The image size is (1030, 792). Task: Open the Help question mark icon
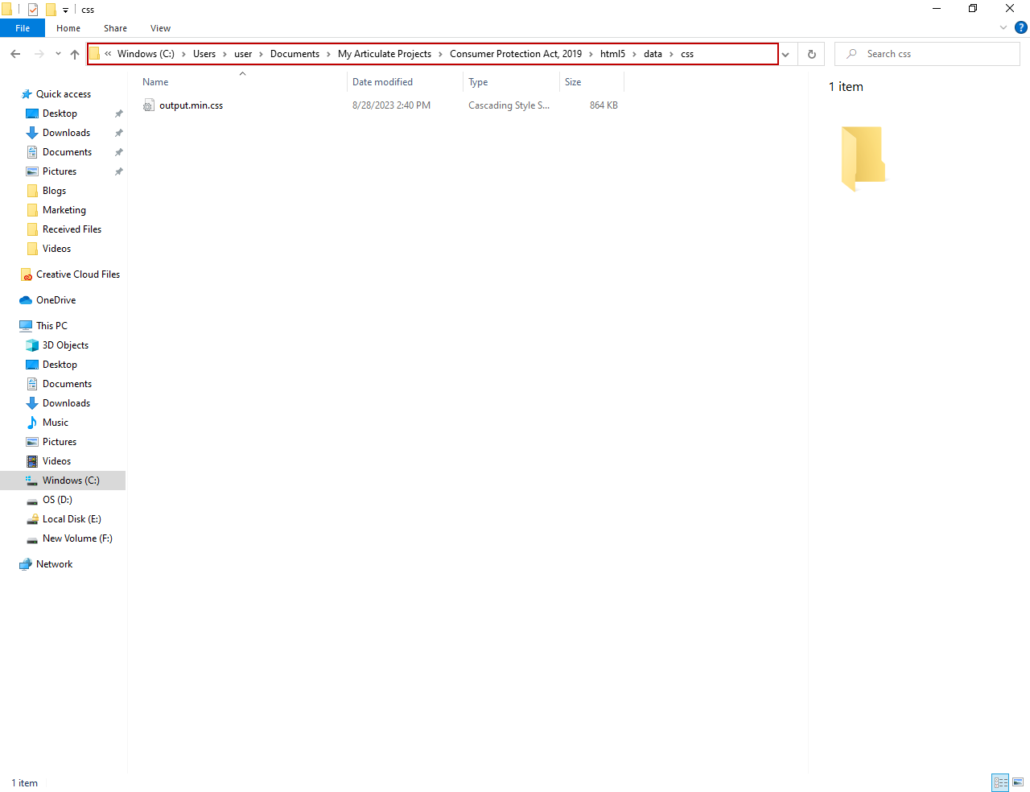click(1021, 28)
